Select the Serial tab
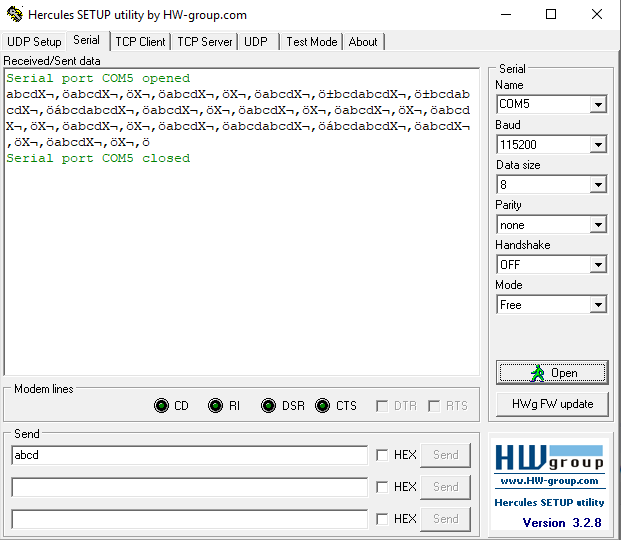Image resolution: width=621 pixels, height=540 pixels. [87, 40]
